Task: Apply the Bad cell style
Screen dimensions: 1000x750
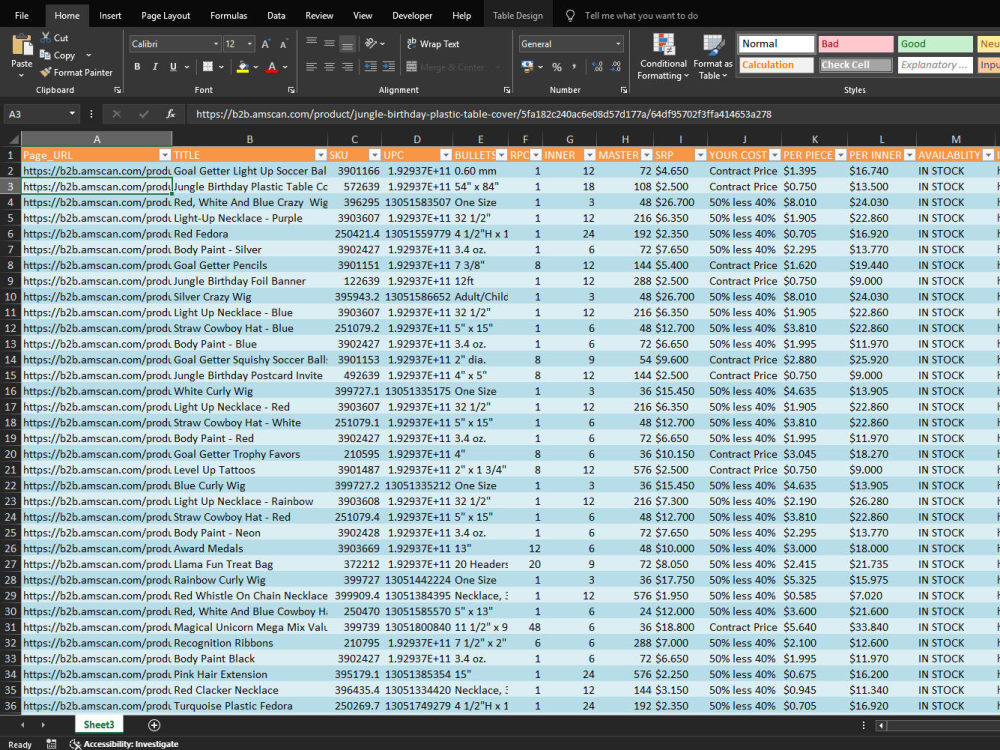Action: click(856, 44)
